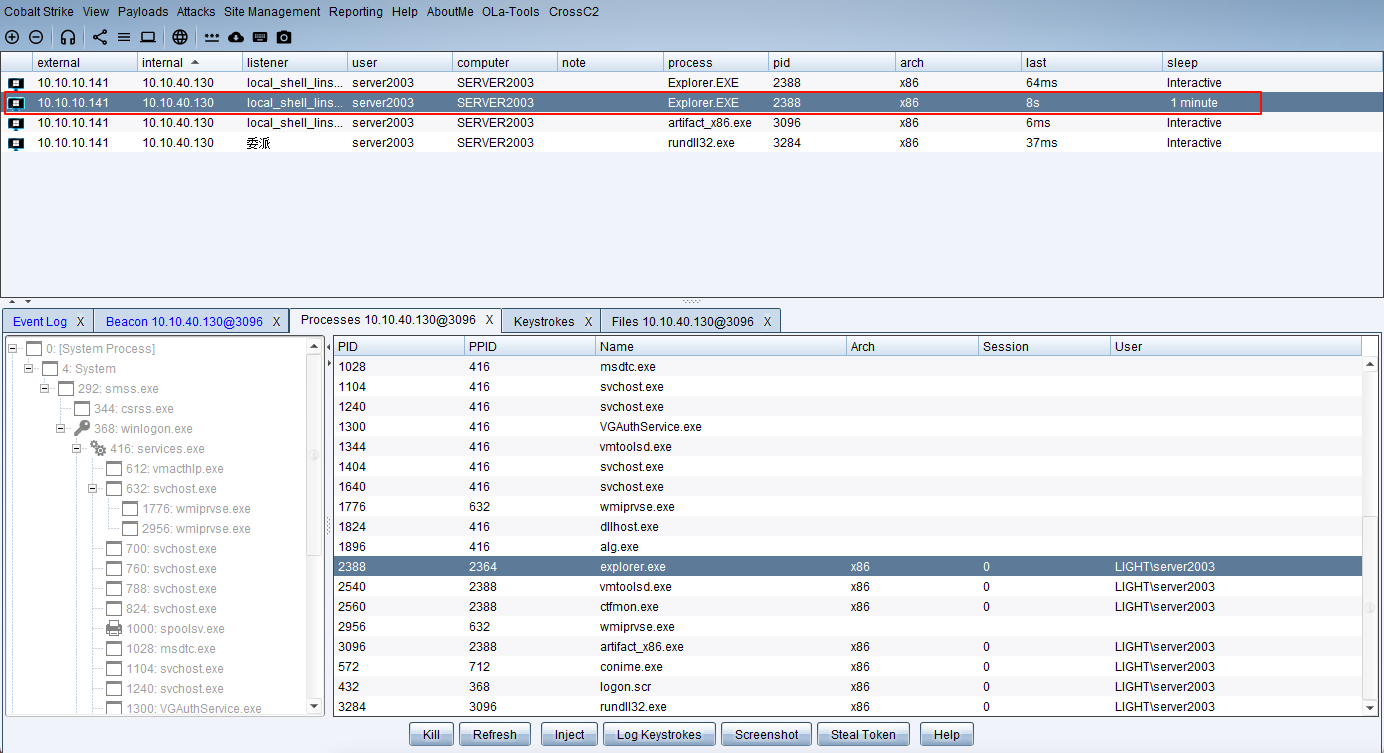The image size is (1384, 753).
Task: Click the Refresh button
Action: point(495,734)
